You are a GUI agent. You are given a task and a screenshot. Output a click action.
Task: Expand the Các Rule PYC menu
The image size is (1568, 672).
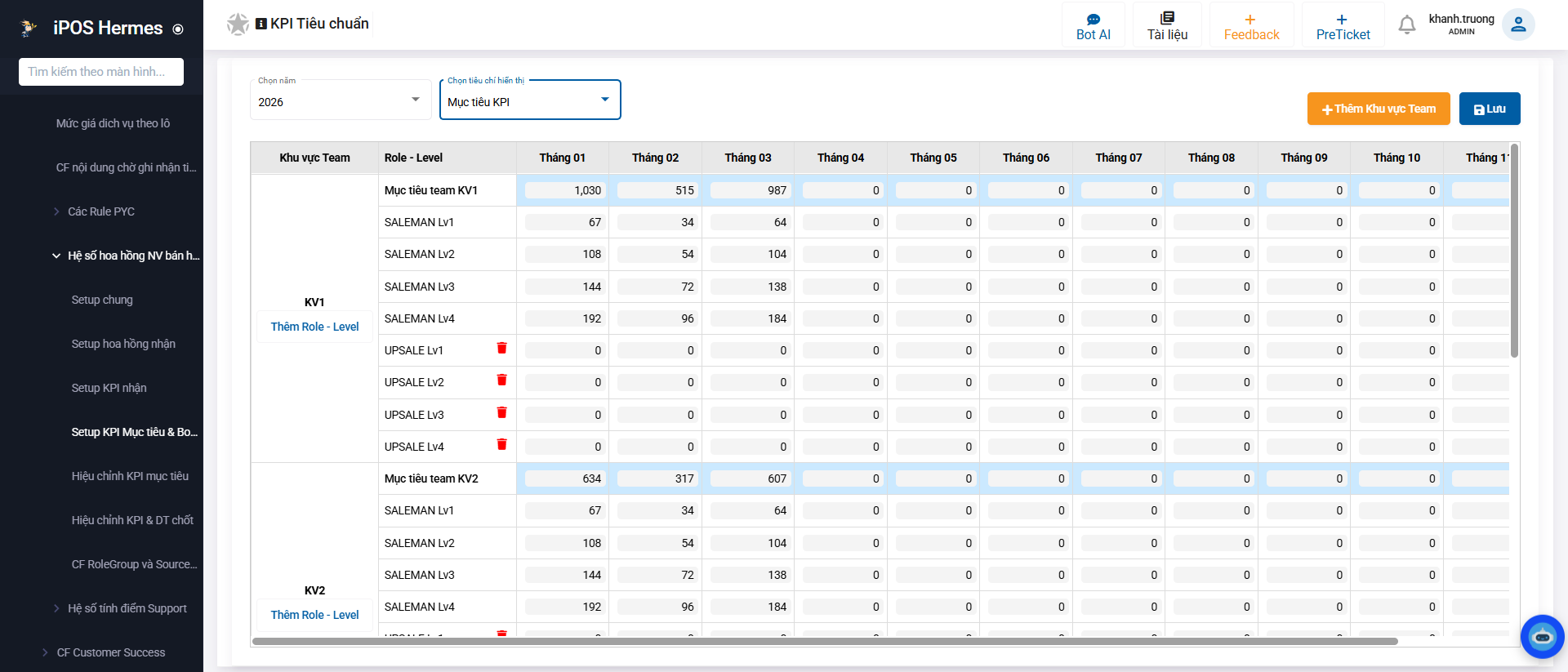point(101,211)
